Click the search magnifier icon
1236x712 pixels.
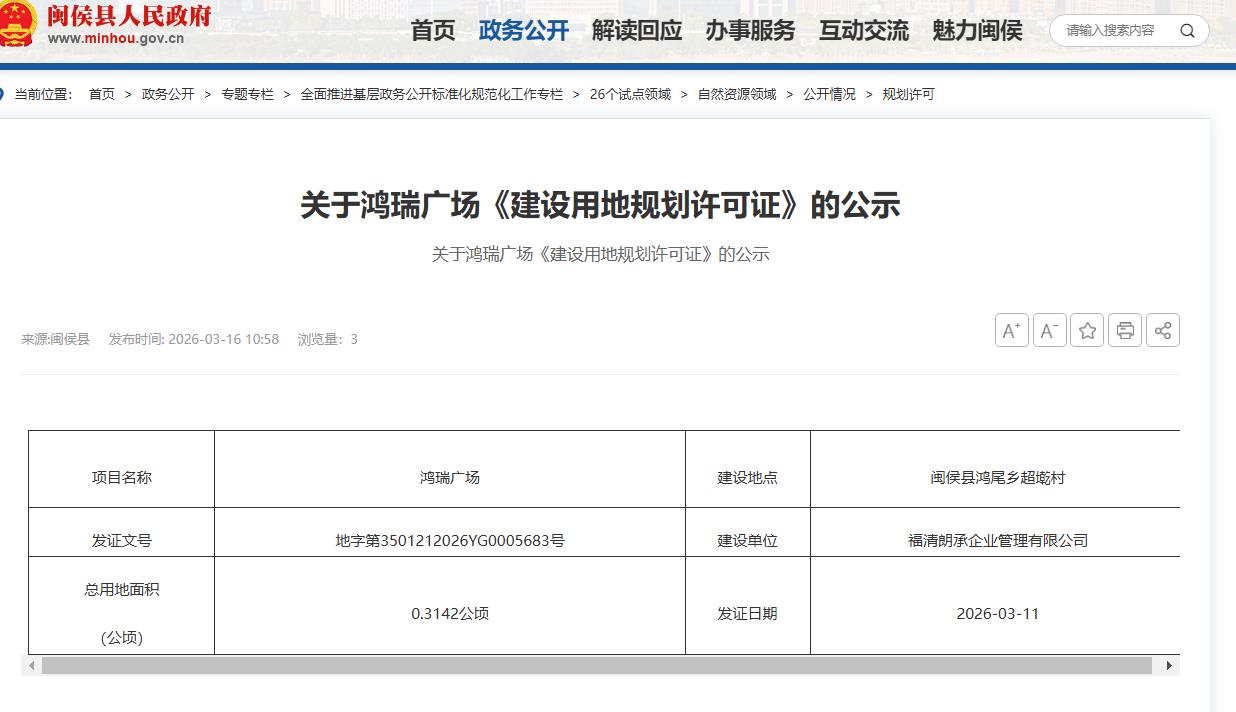(1187, 30)
